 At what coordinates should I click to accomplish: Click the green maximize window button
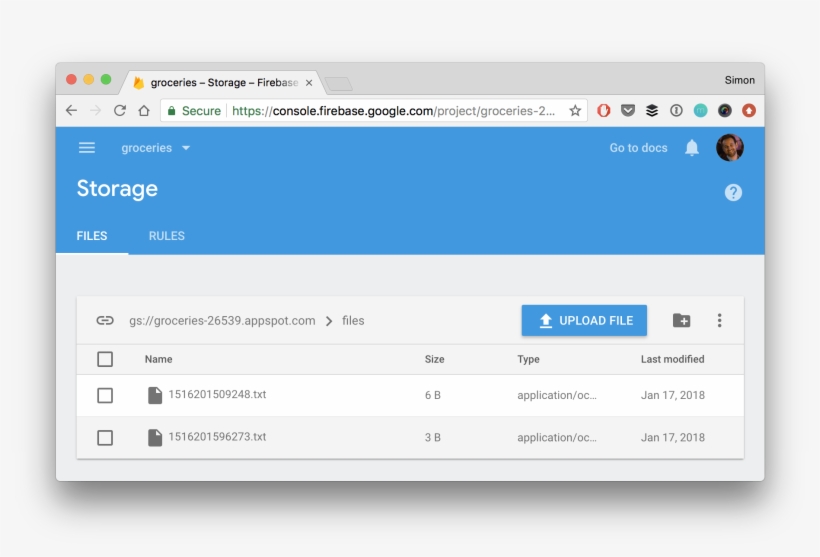pos(106,79)
